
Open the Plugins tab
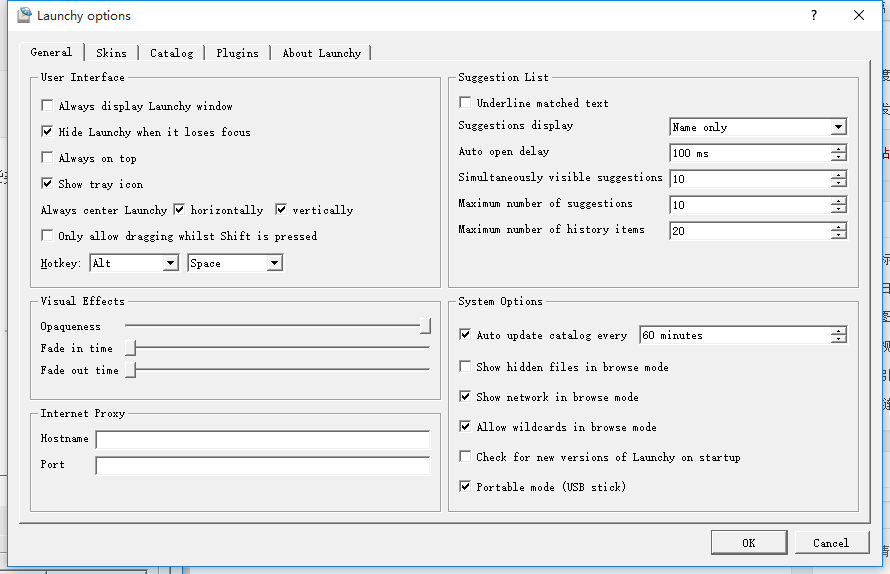tap(237, 53)
